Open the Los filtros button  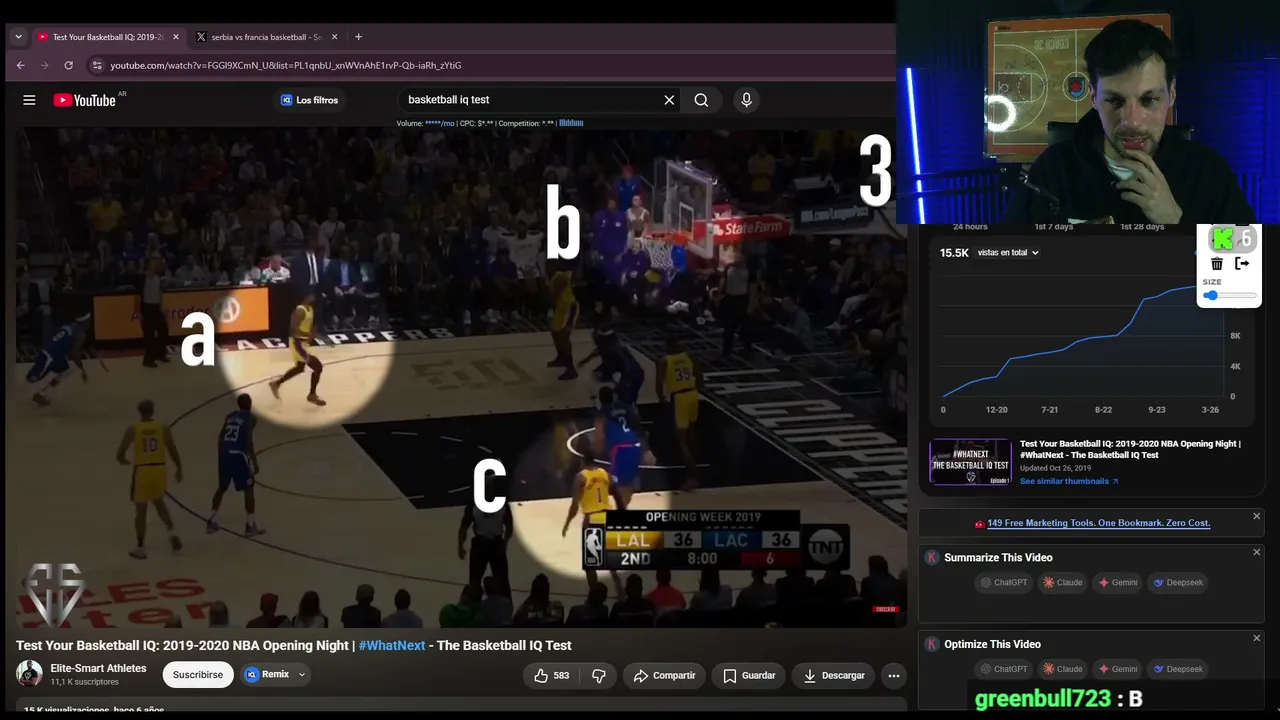coord(309,100)
